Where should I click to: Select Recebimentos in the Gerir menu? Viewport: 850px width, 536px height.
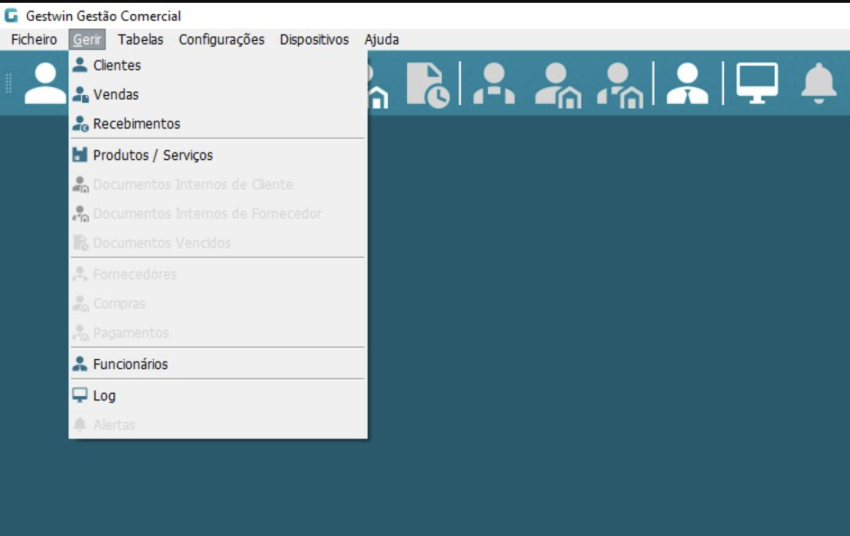tap(136, 124)
